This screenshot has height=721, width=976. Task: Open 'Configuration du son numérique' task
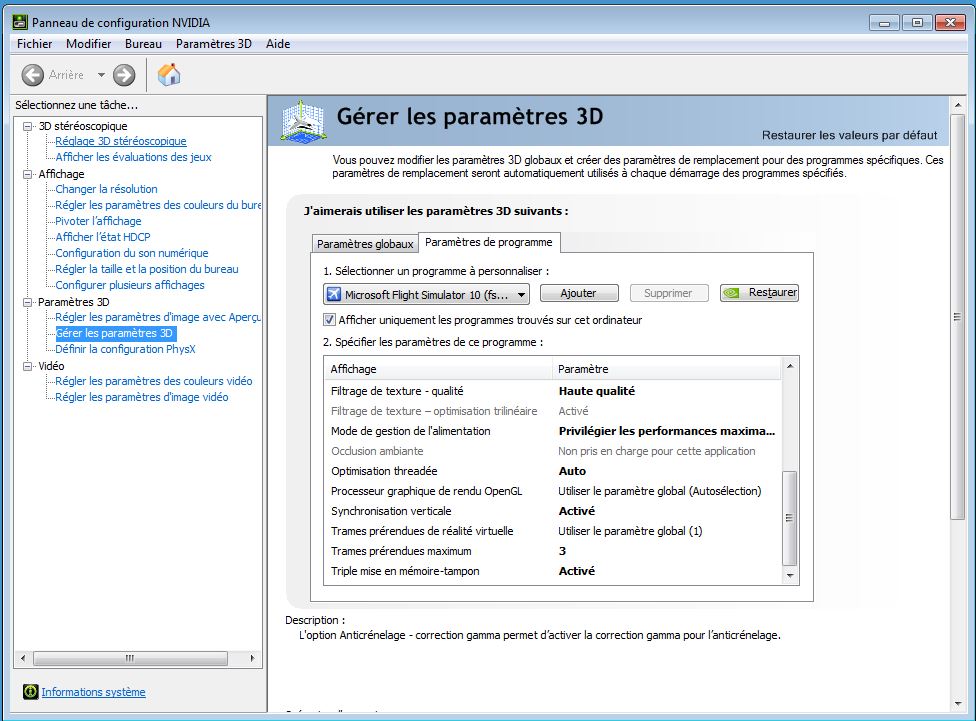[x=132, y=253]
